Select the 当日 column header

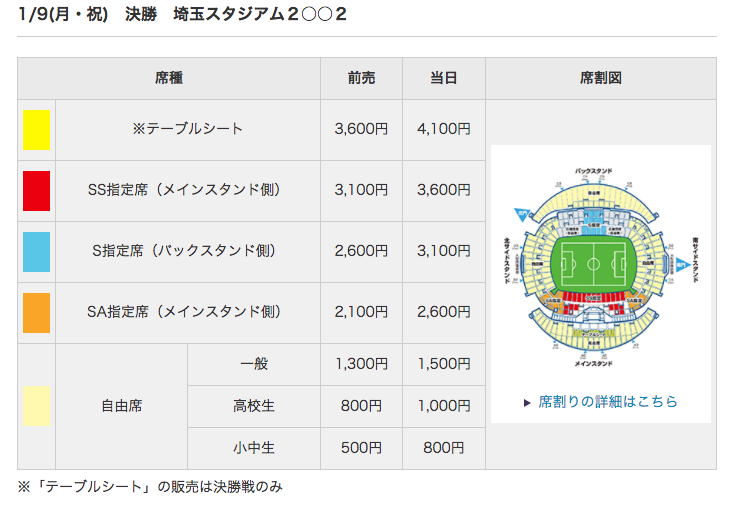(444, 78)
